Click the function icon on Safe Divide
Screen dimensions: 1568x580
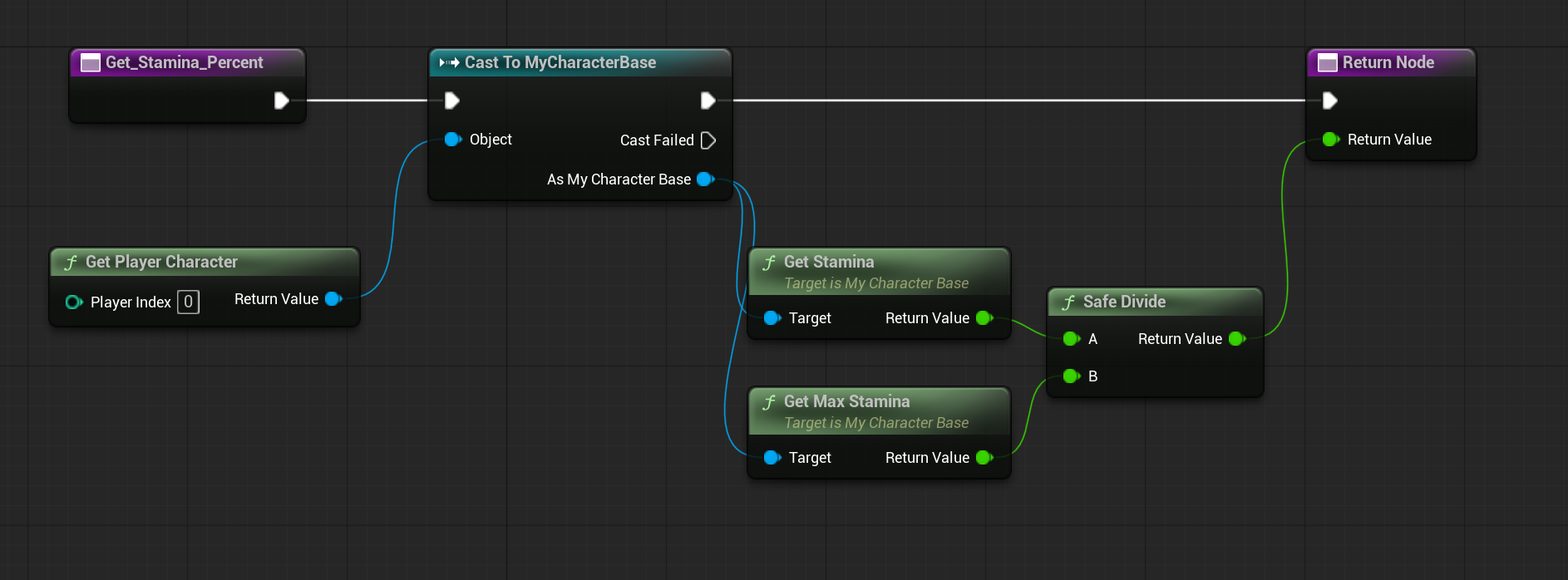coord(1068,302)
